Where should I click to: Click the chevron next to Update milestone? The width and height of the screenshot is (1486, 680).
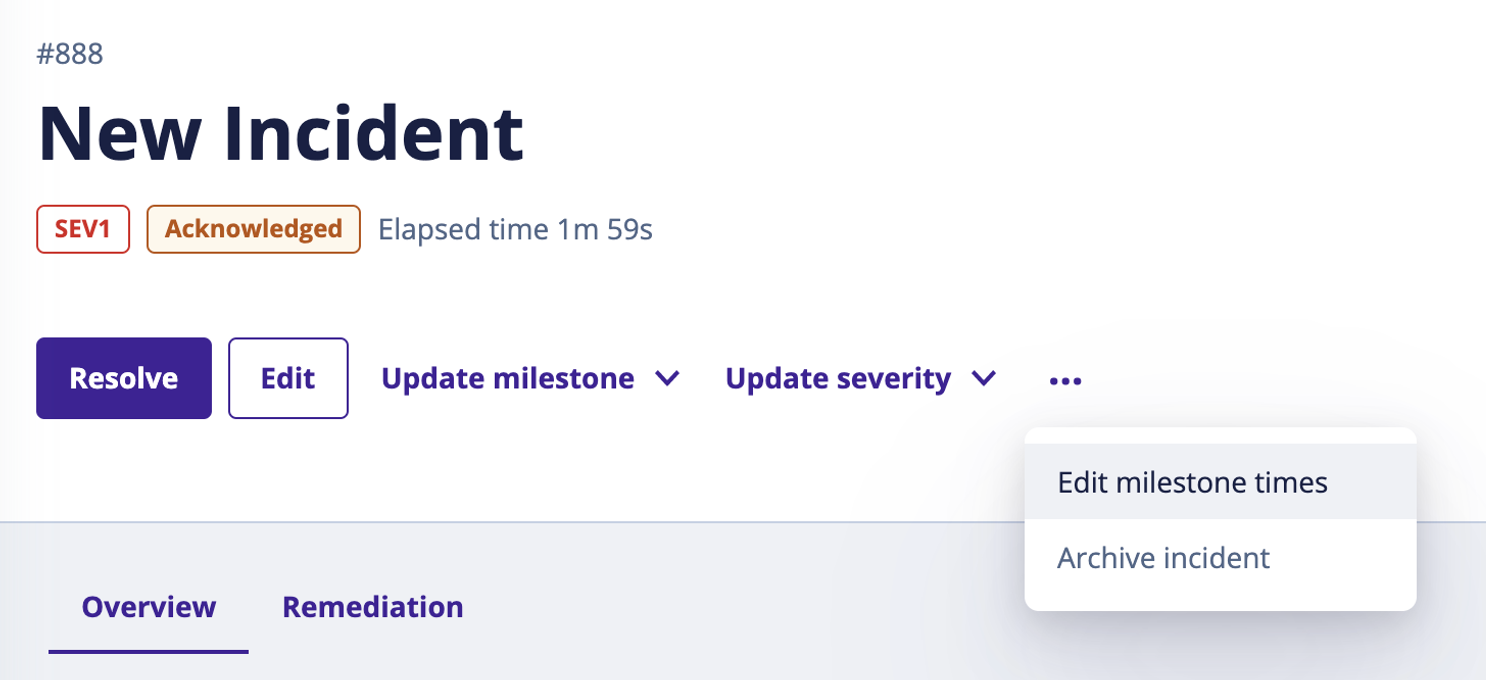point(667,379)
